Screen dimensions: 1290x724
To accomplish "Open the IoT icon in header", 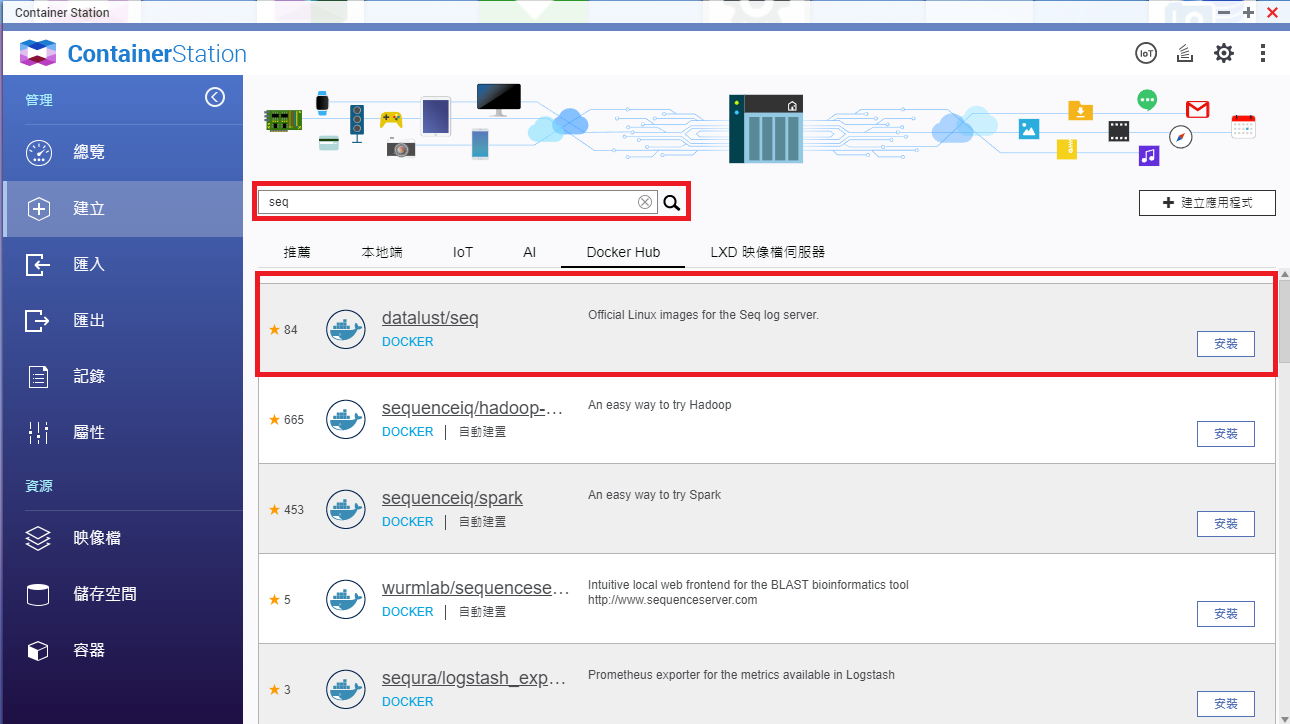I will (x=1146, y=53).
